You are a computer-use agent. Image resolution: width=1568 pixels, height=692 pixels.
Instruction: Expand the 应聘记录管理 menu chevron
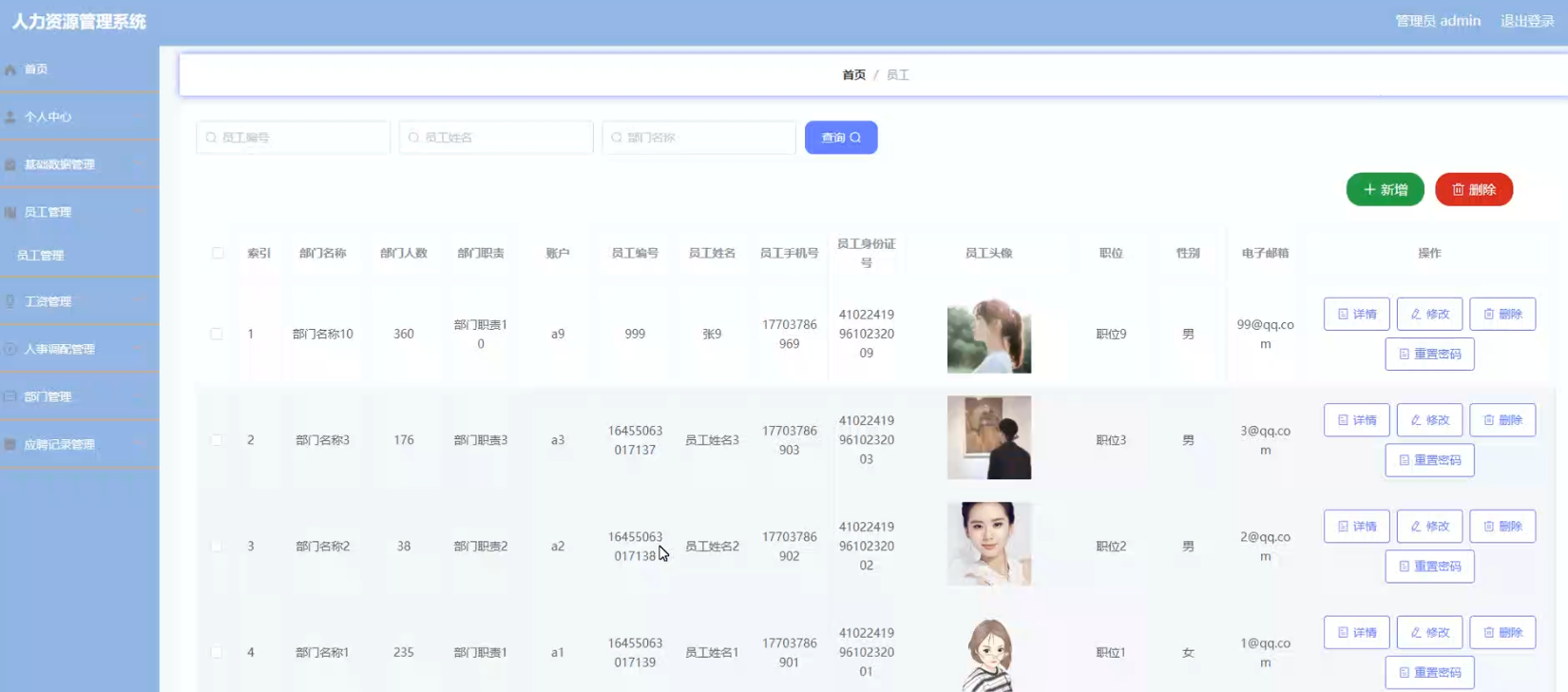pos(141,444)
